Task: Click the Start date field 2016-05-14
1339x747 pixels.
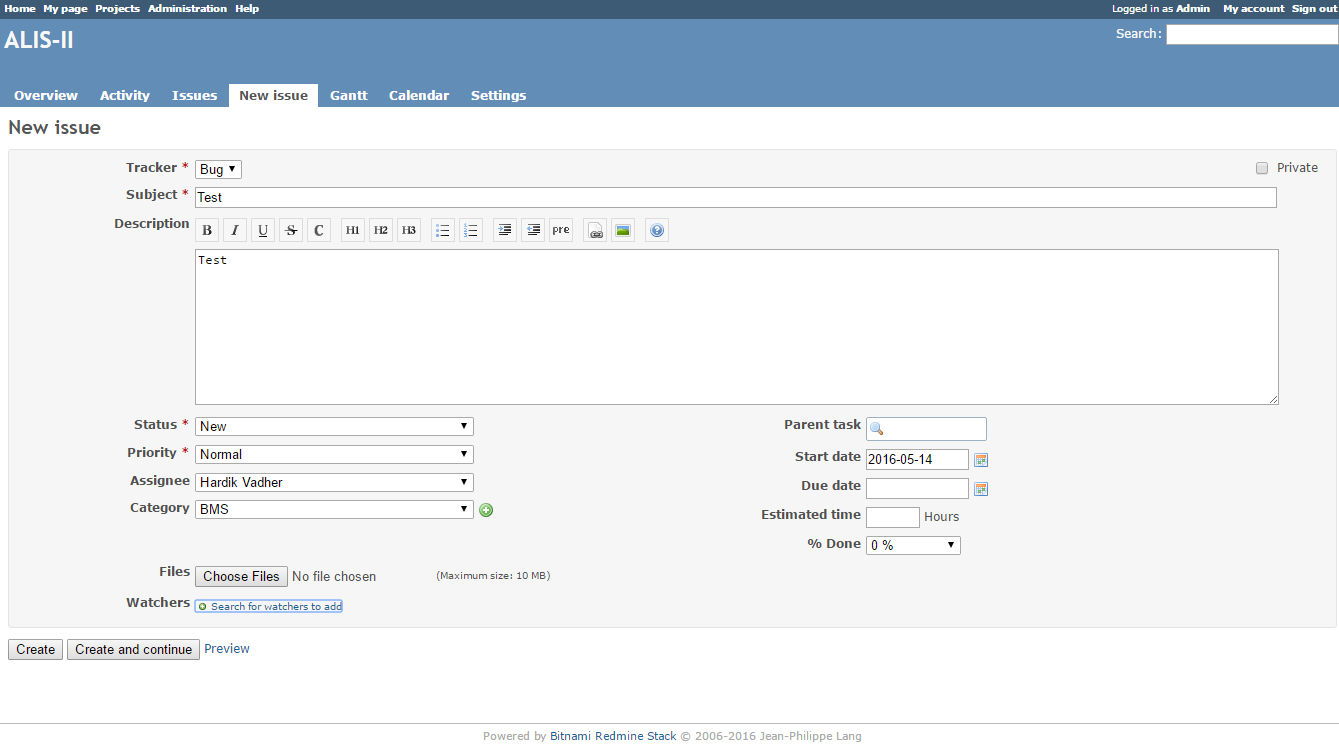Action: (x=917, y=459)
